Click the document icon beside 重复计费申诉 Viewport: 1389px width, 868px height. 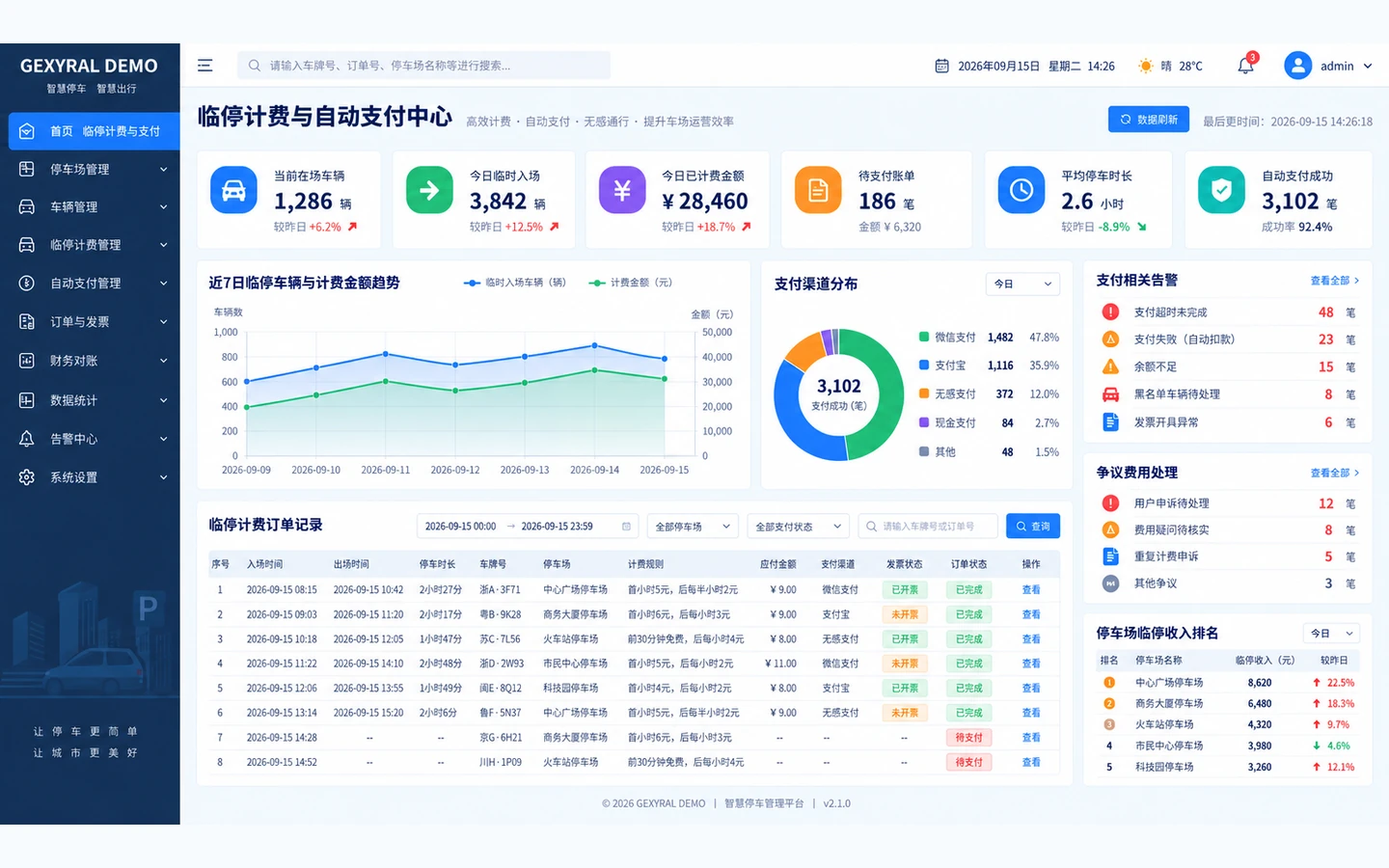click(x=1110, y=556)
